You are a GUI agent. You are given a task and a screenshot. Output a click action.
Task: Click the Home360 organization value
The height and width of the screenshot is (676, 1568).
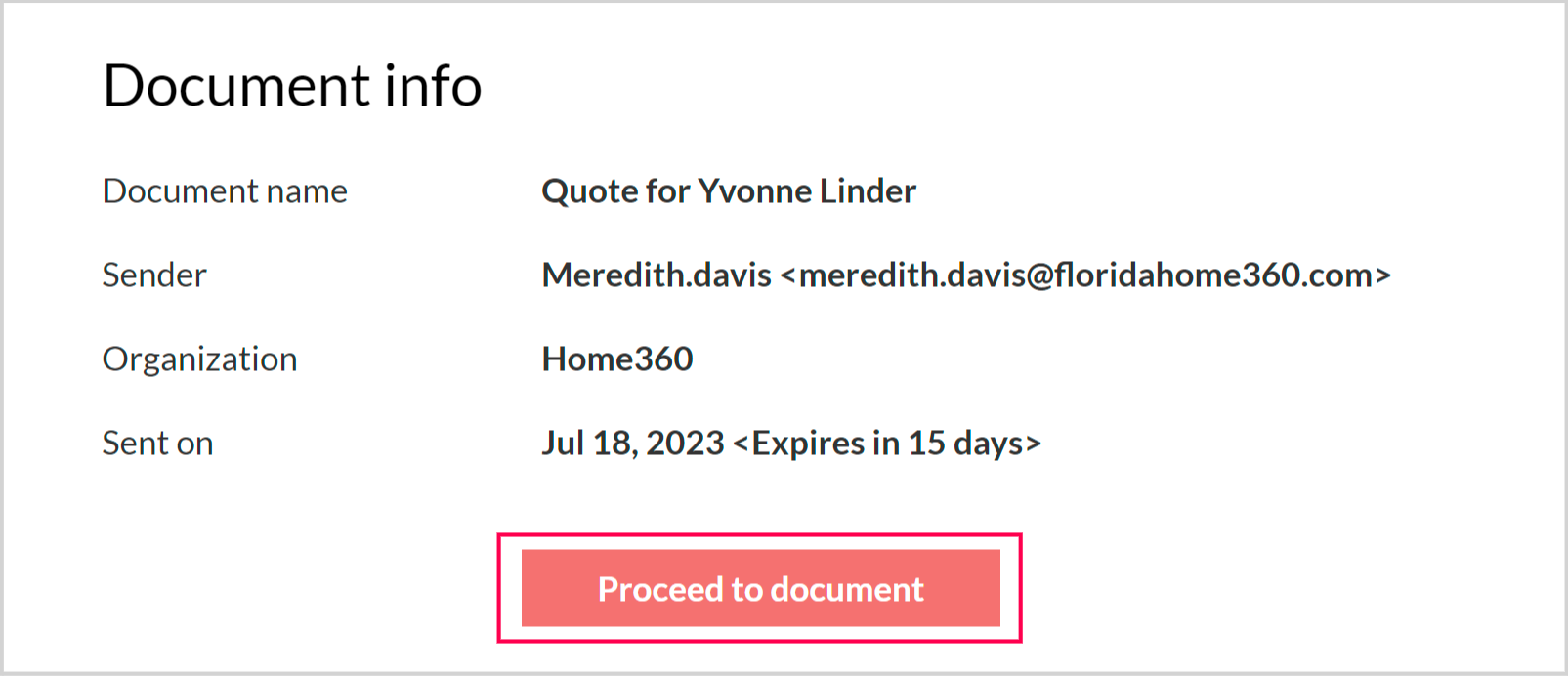tap(617, 359)
